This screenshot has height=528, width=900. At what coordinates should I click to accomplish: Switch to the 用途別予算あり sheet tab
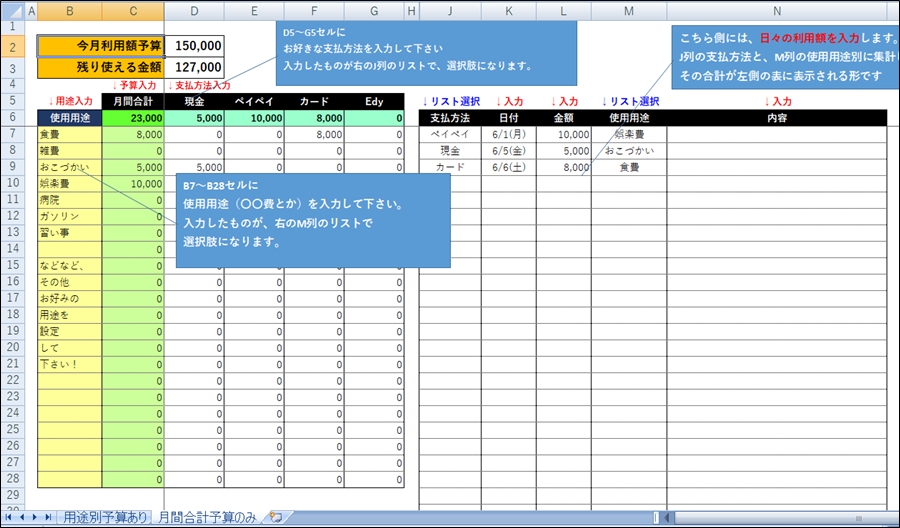[105, 517]
